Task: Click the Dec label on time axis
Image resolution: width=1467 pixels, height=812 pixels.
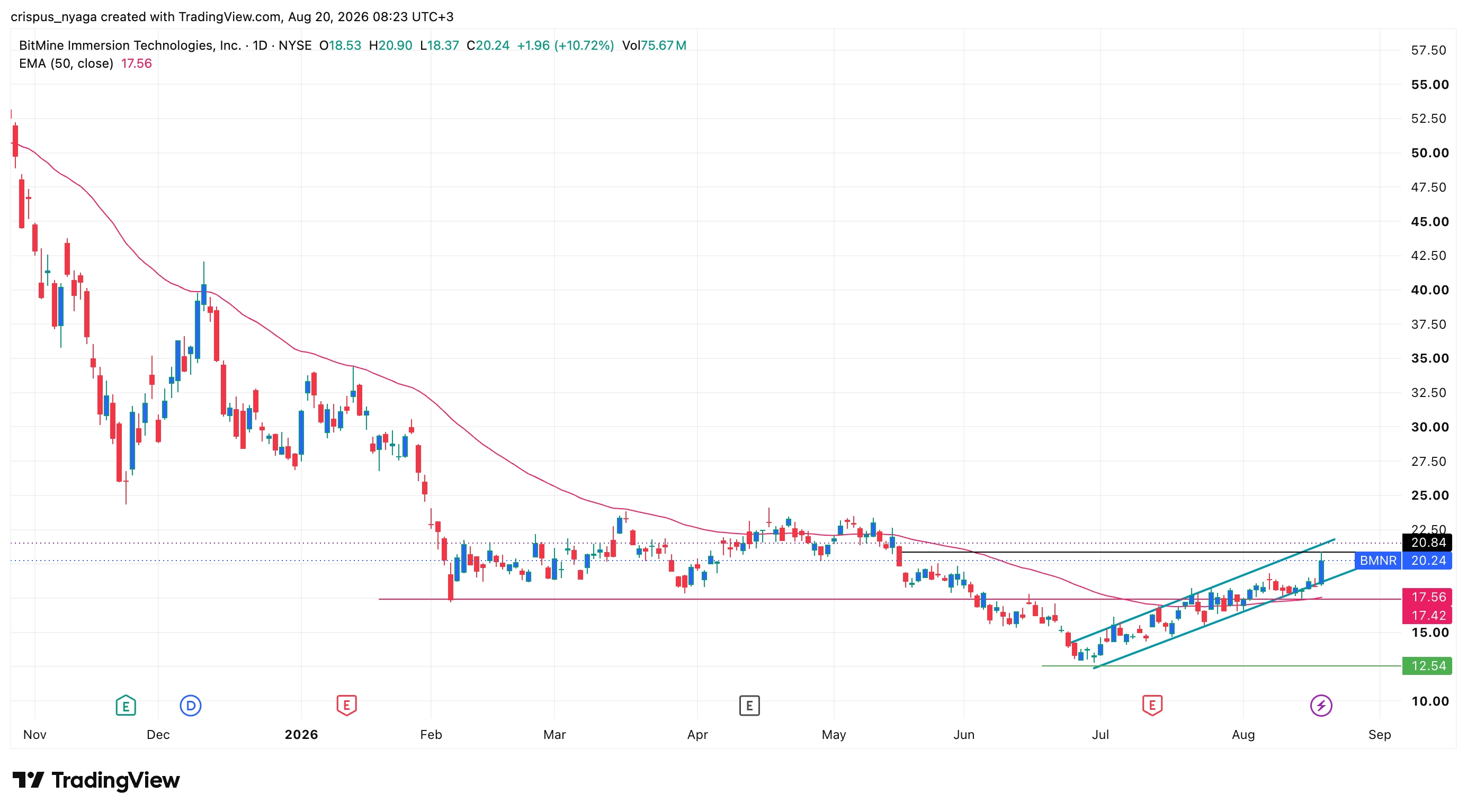Action: point(158,735)
